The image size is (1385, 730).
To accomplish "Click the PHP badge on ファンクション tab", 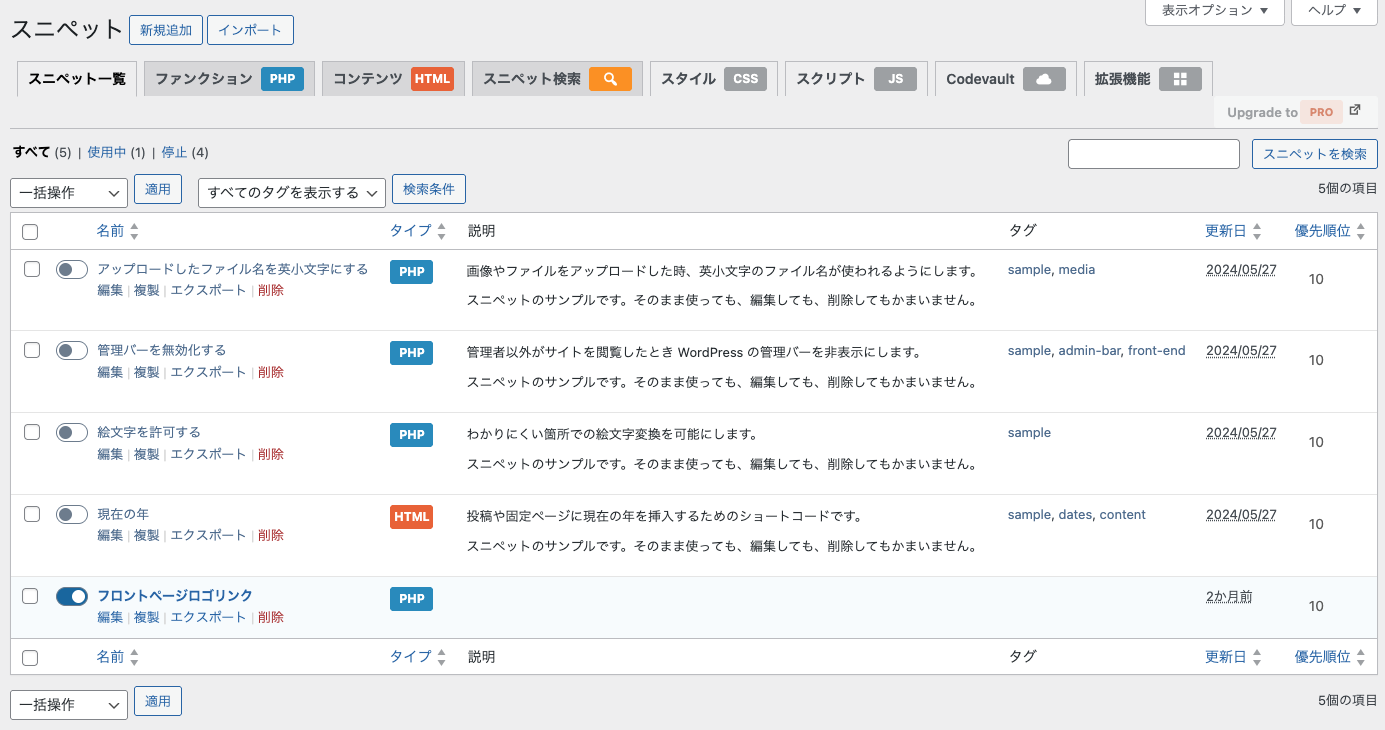I will 282,79.
